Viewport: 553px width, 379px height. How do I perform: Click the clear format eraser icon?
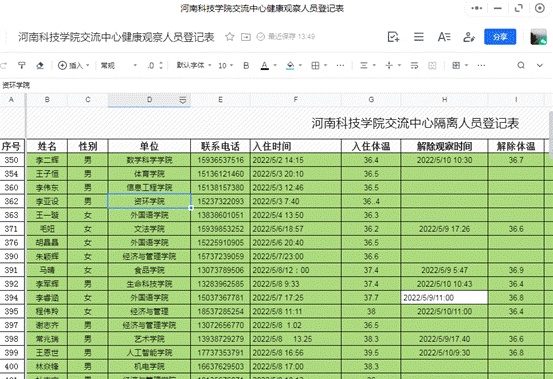pyautogui.click(x=40, y=65)
